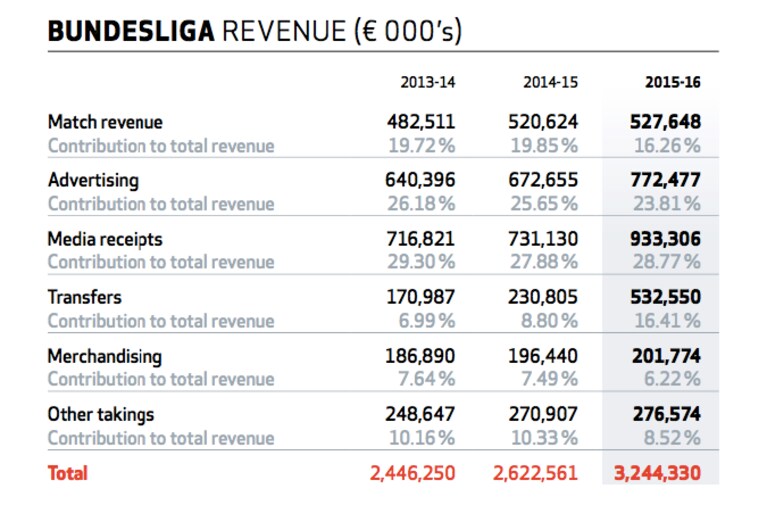Click Match revenue 2013-14 value 482,511

click(421, 122)
